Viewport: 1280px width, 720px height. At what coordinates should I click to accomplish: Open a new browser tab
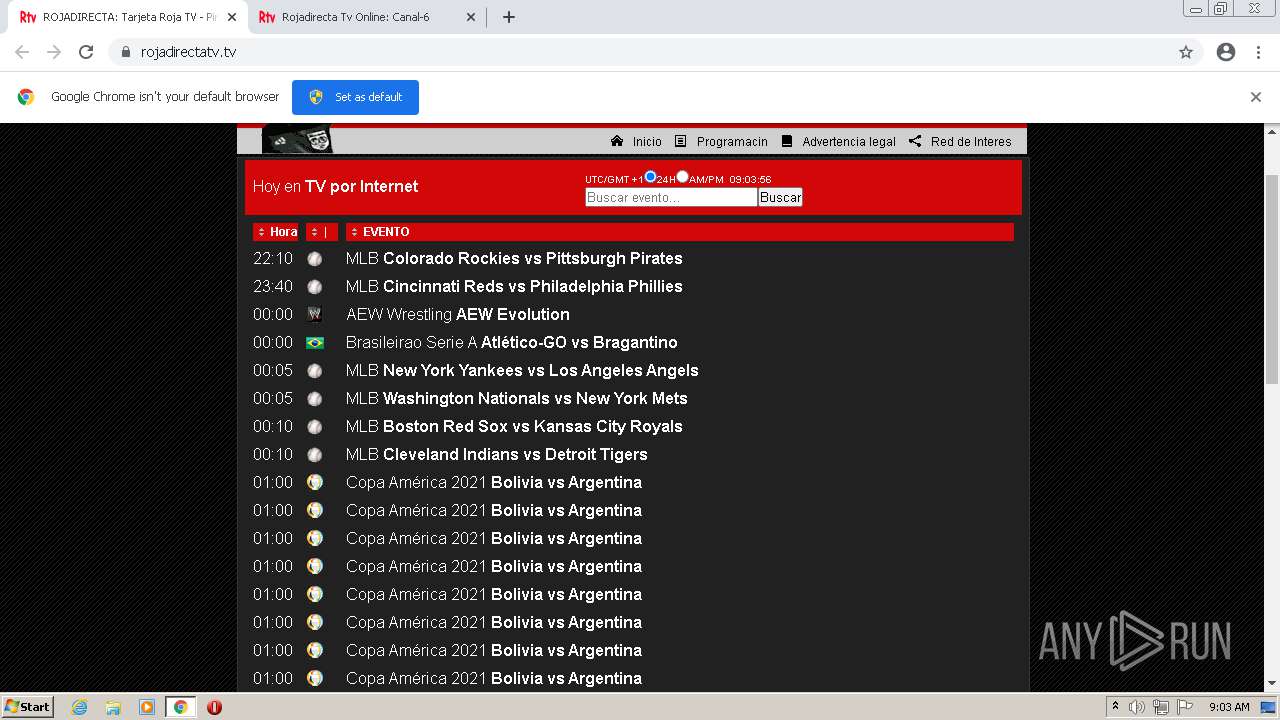coord(508,17)
